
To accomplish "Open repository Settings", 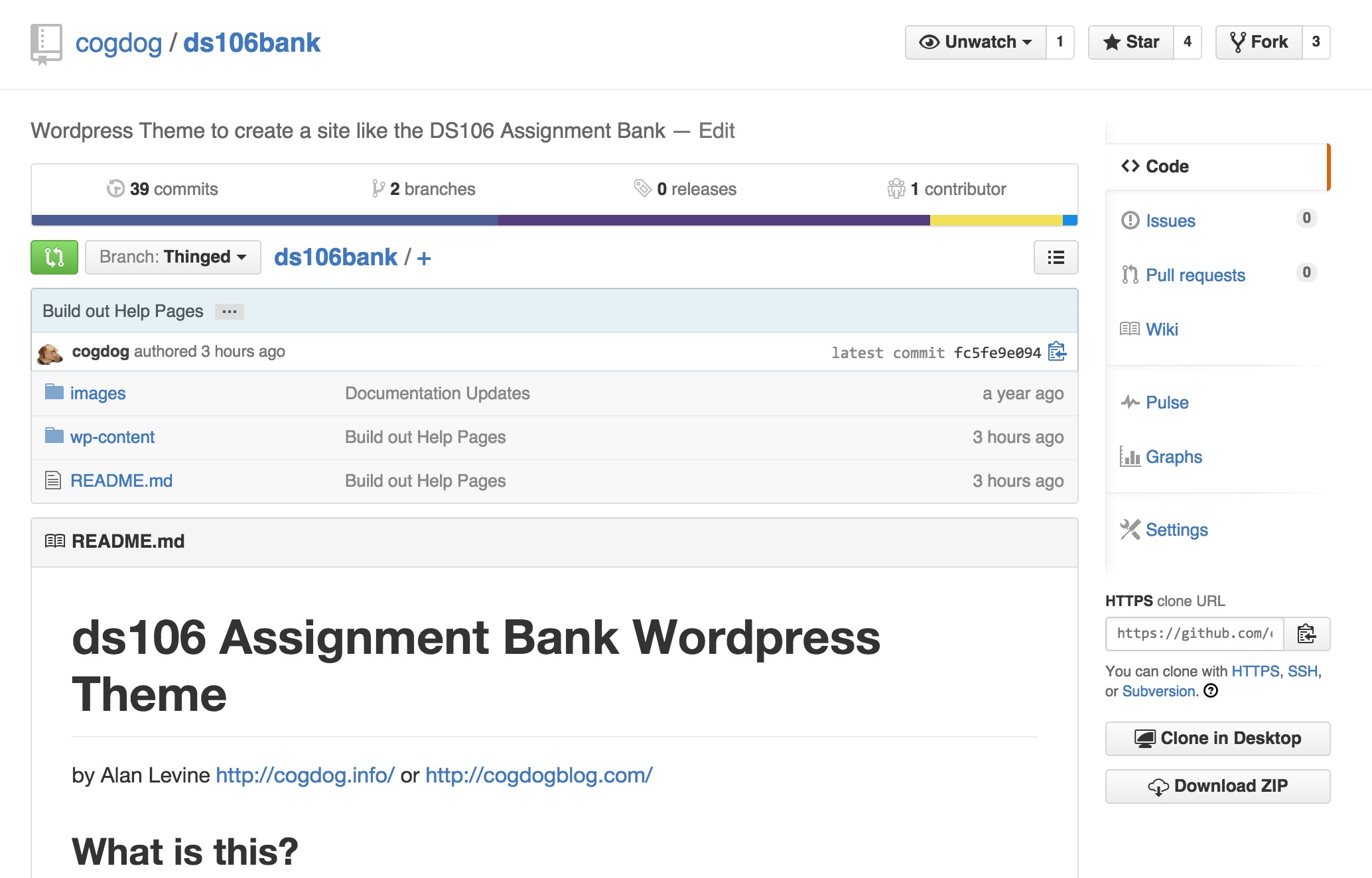I will point(1176,530).
